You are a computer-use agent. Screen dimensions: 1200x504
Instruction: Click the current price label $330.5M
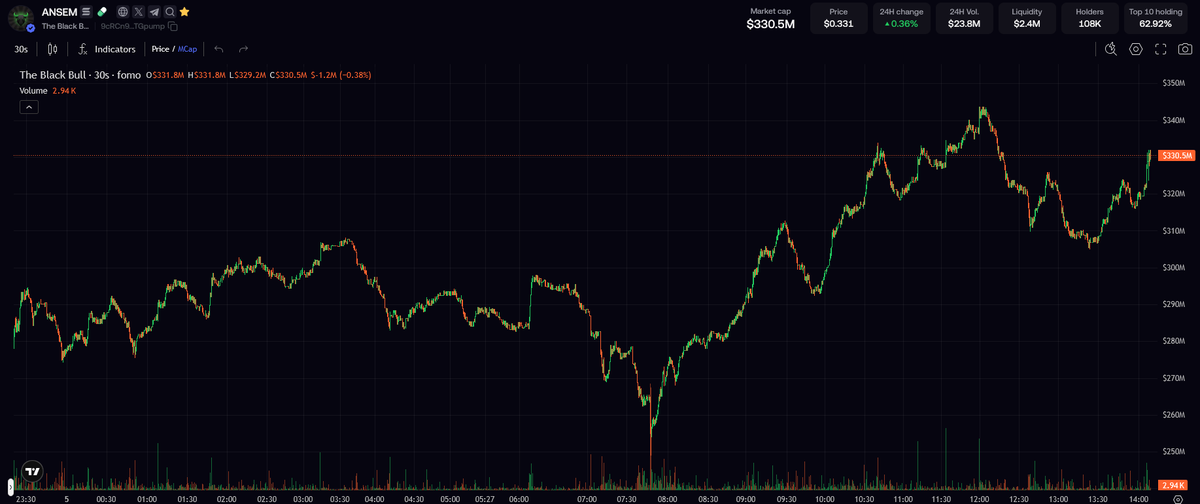click(x=1176, y=156)
